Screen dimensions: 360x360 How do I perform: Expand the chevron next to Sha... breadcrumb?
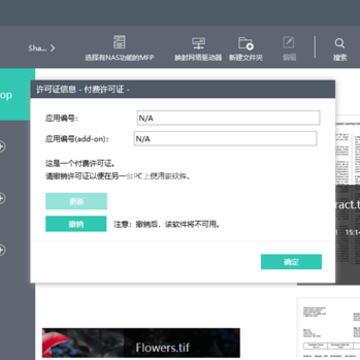coord(52,48)
